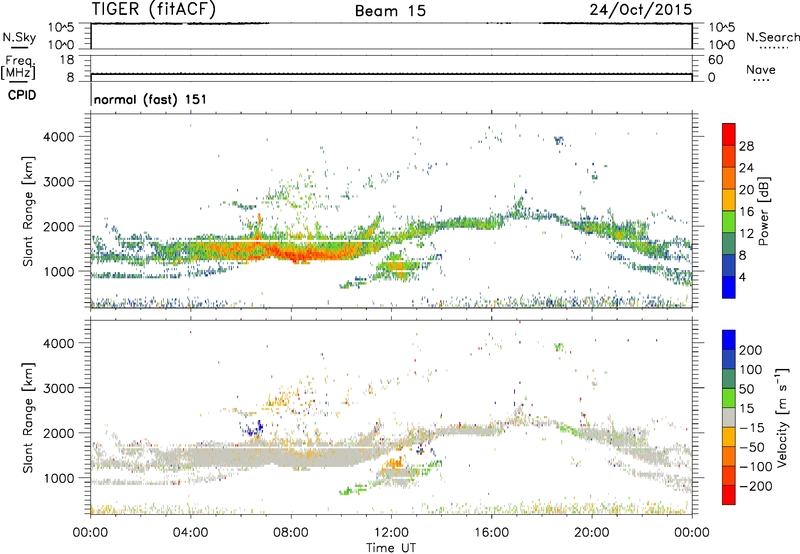This screenshot has height=554, width=800.
Task: Click the '12:00' time axis label
Action: [391, 533]
